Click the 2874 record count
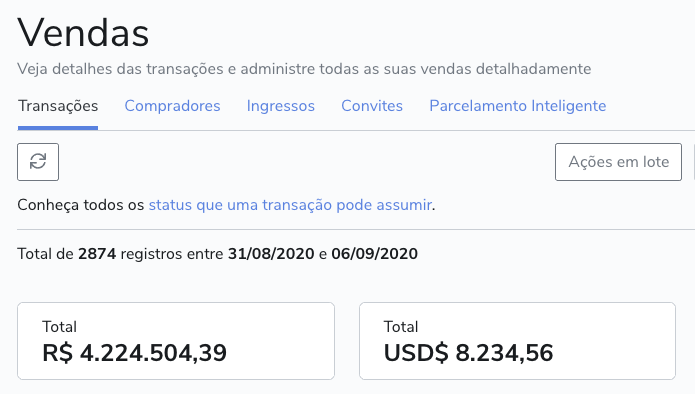 pos(97,254)
